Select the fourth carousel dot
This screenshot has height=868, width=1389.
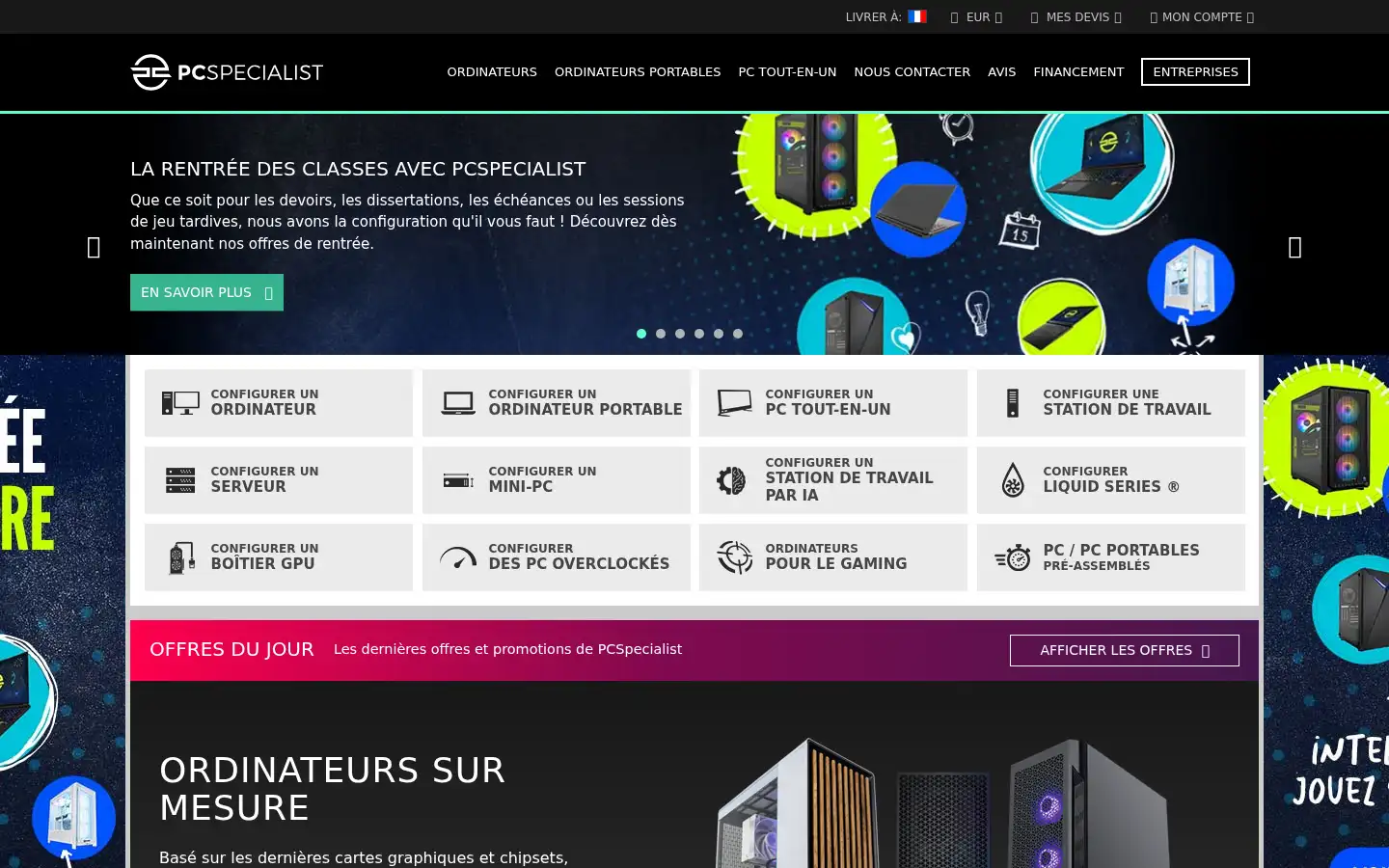point(699,334)
